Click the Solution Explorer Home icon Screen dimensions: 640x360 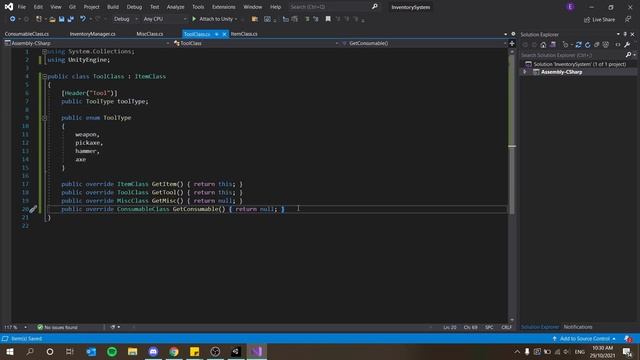click(x=543, y=45)
